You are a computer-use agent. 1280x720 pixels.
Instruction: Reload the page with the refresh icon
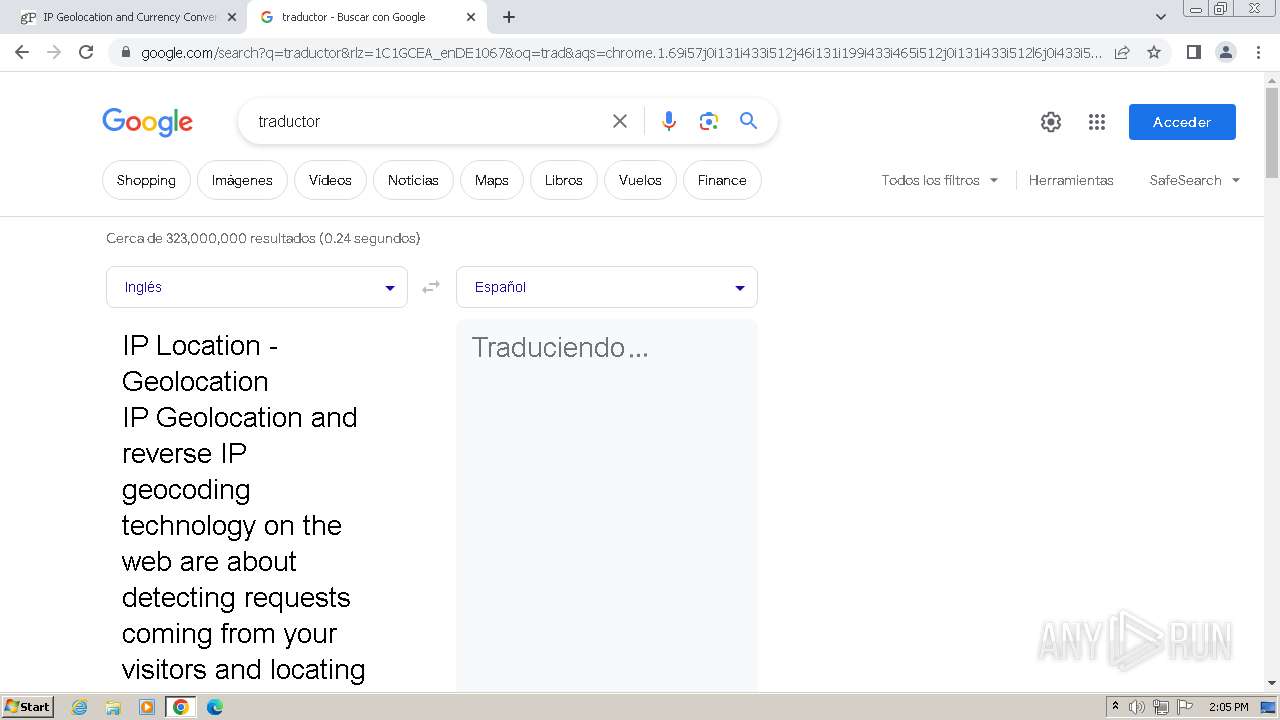86,52
